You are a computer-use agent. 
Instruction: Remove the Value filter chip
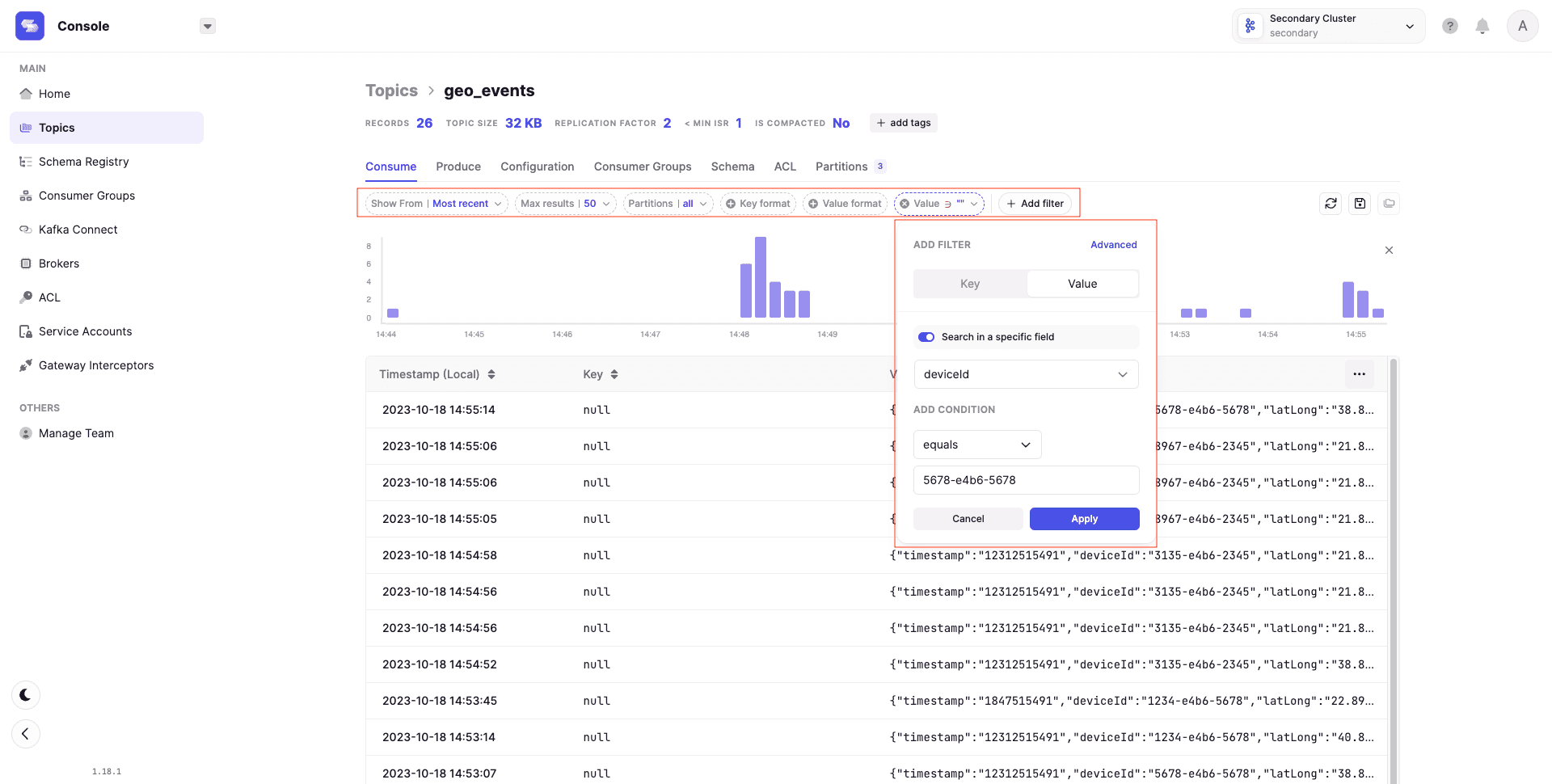[905, 204]
